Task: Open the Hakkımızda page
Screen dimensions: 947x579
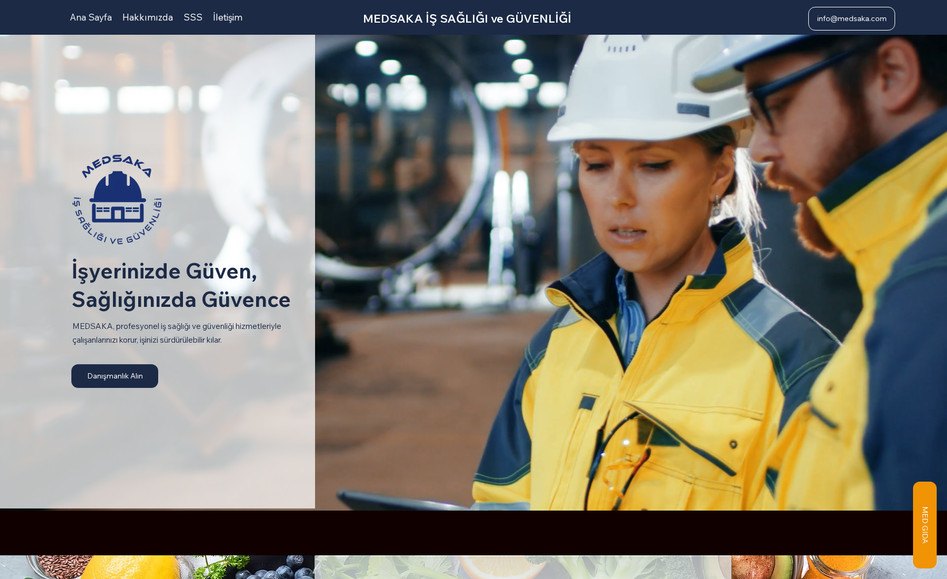Action: point(147,18)
